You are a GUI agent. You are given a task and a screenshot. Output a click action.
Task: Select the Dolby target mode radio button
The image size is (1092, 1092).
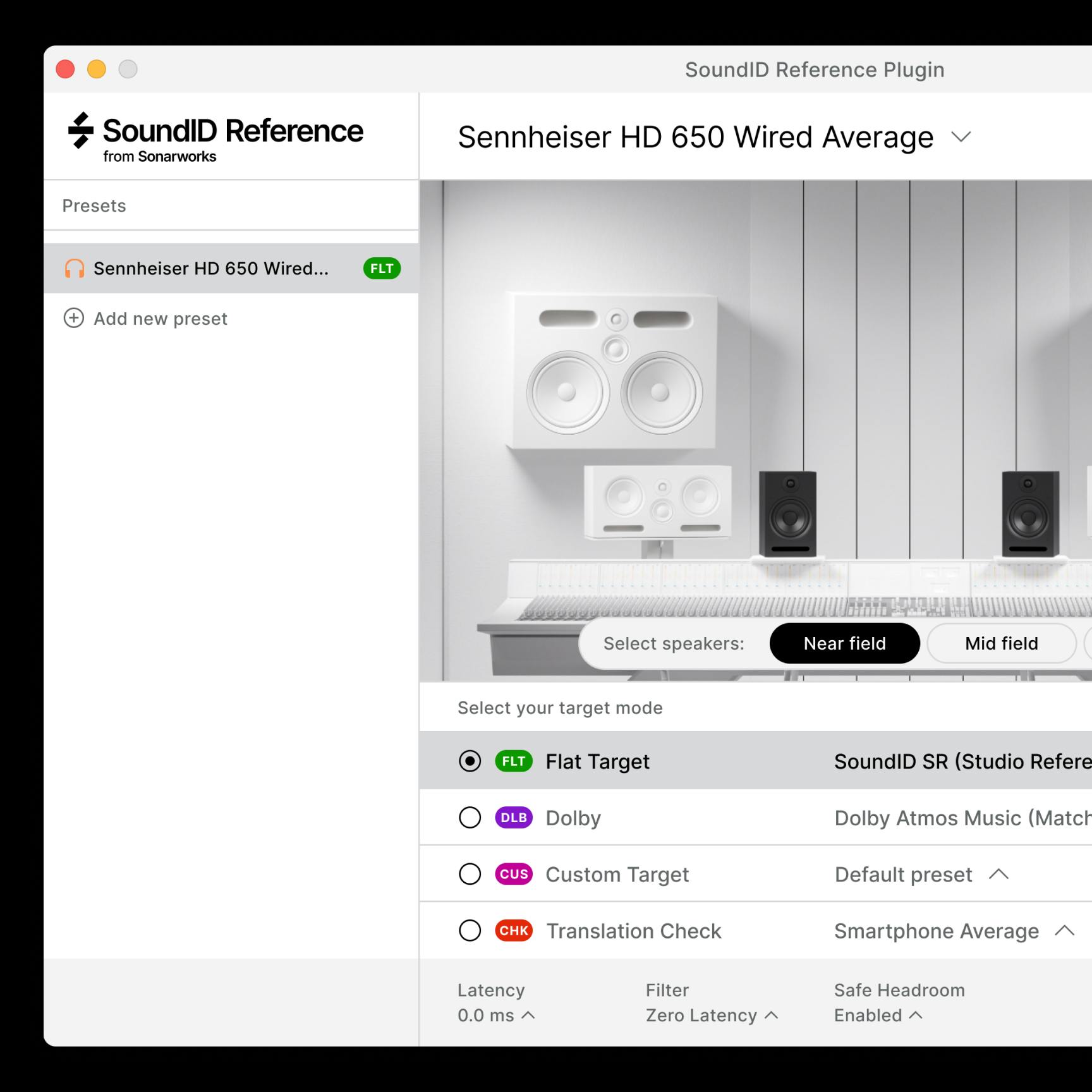coord(469,818)
